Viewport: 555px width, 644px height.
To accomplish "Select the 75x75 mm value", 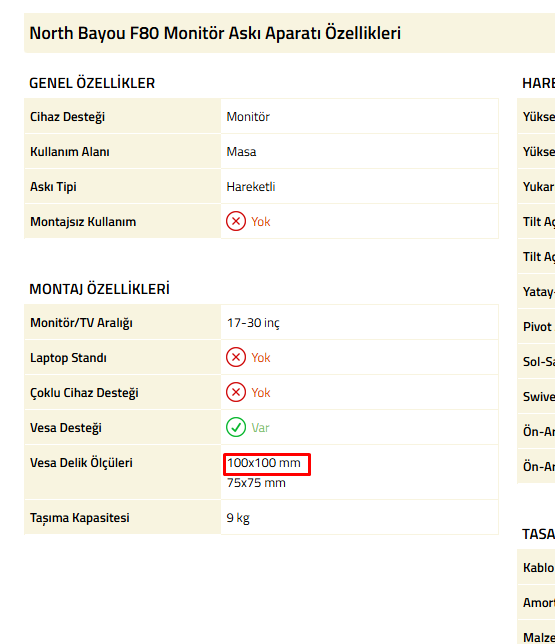I will (x=256, y=483).
